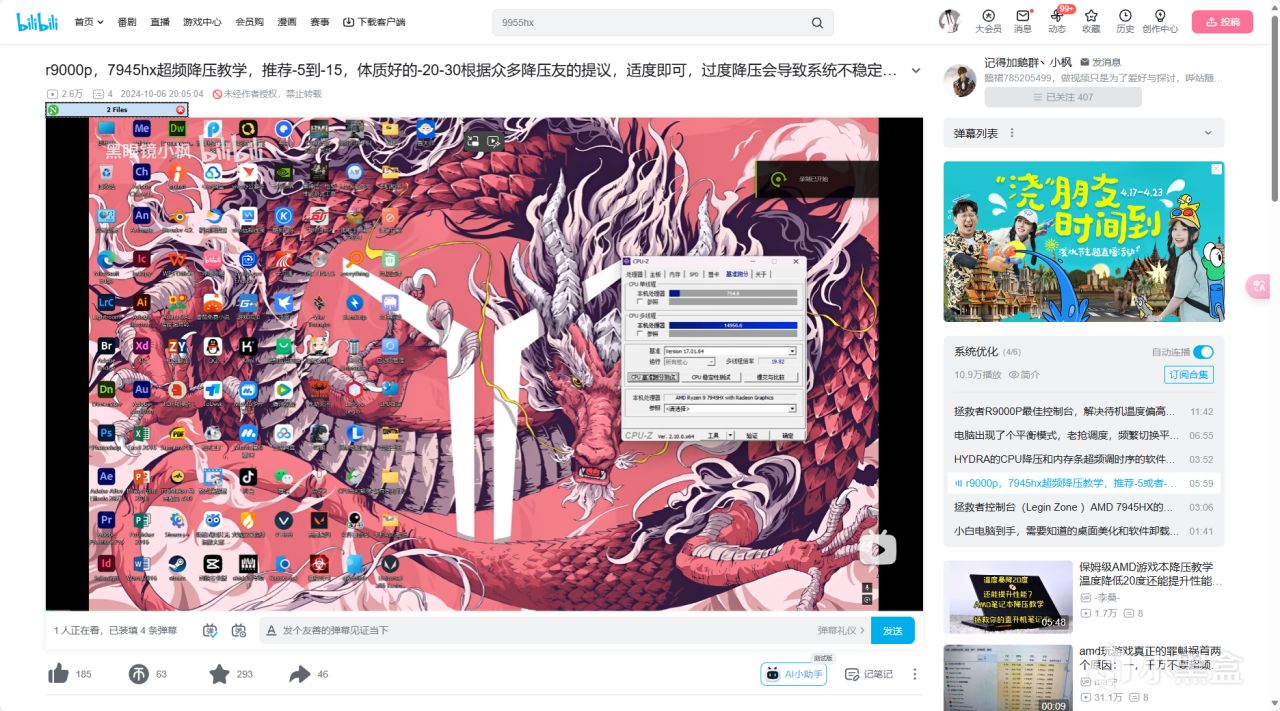Open the 消息 messages icon
1280x711 pixels.
click(1023, 21)
